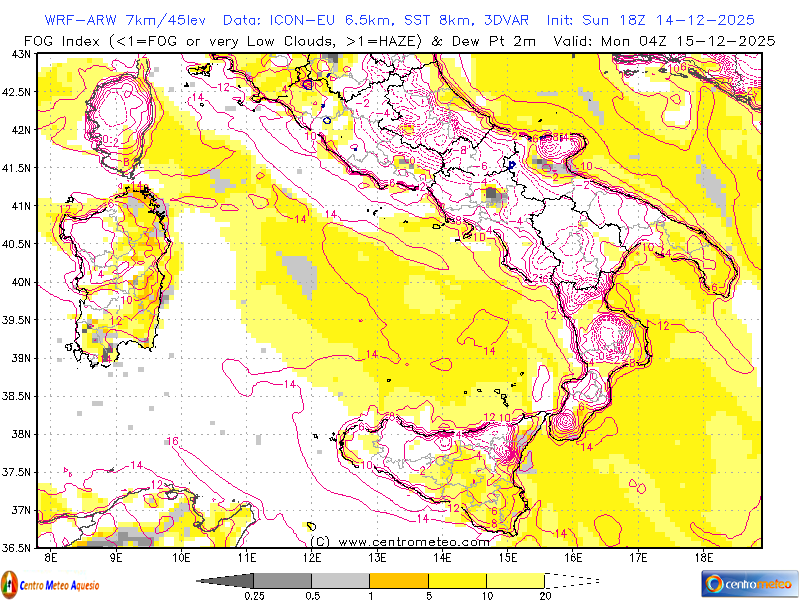This screenshot has height=600, width=800.
Task: Click the 43N latitude axis label
Action: pos(19,53)
